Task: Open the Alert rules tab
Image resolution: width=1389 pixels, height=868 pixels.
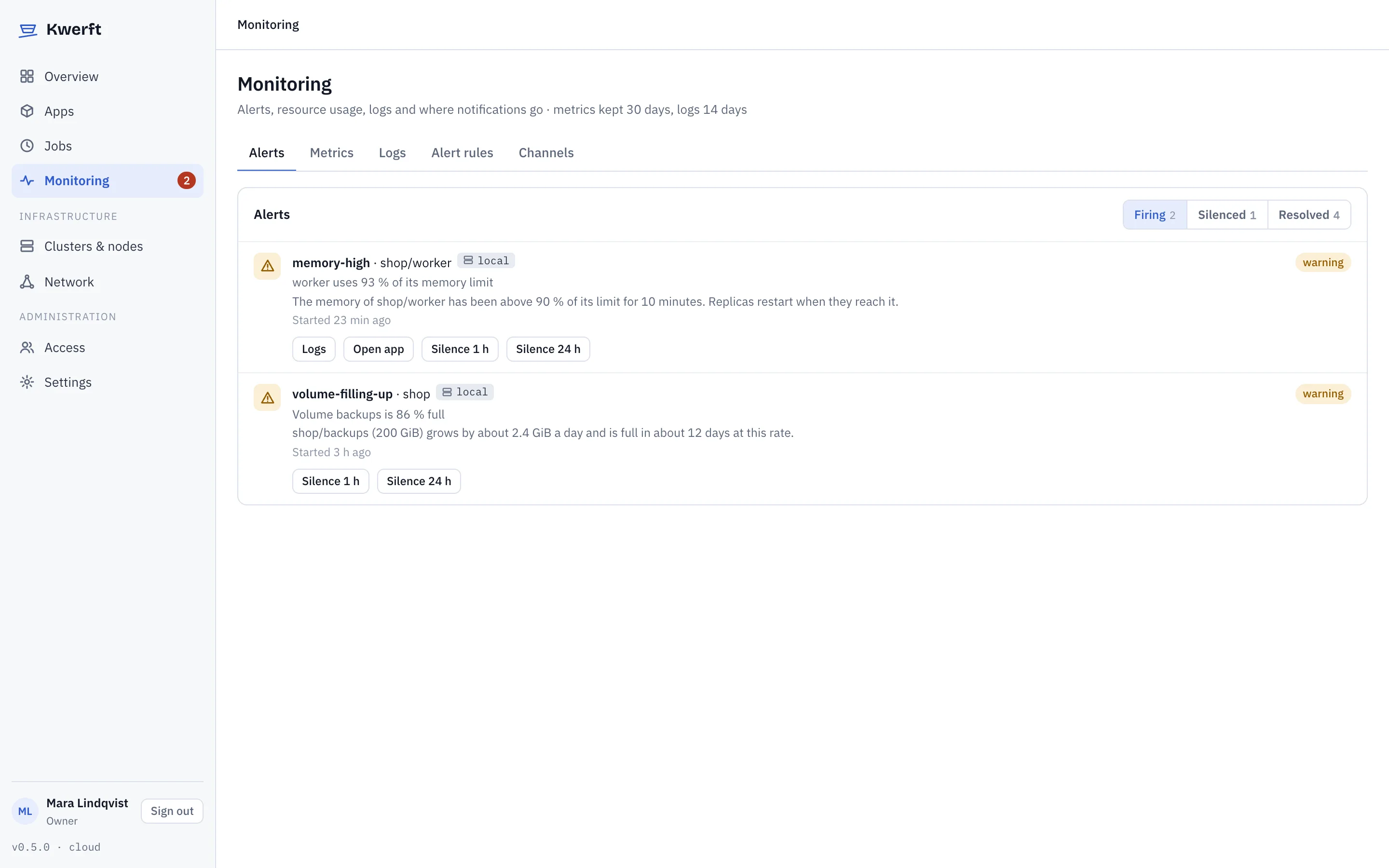Action: pos(462,153)
